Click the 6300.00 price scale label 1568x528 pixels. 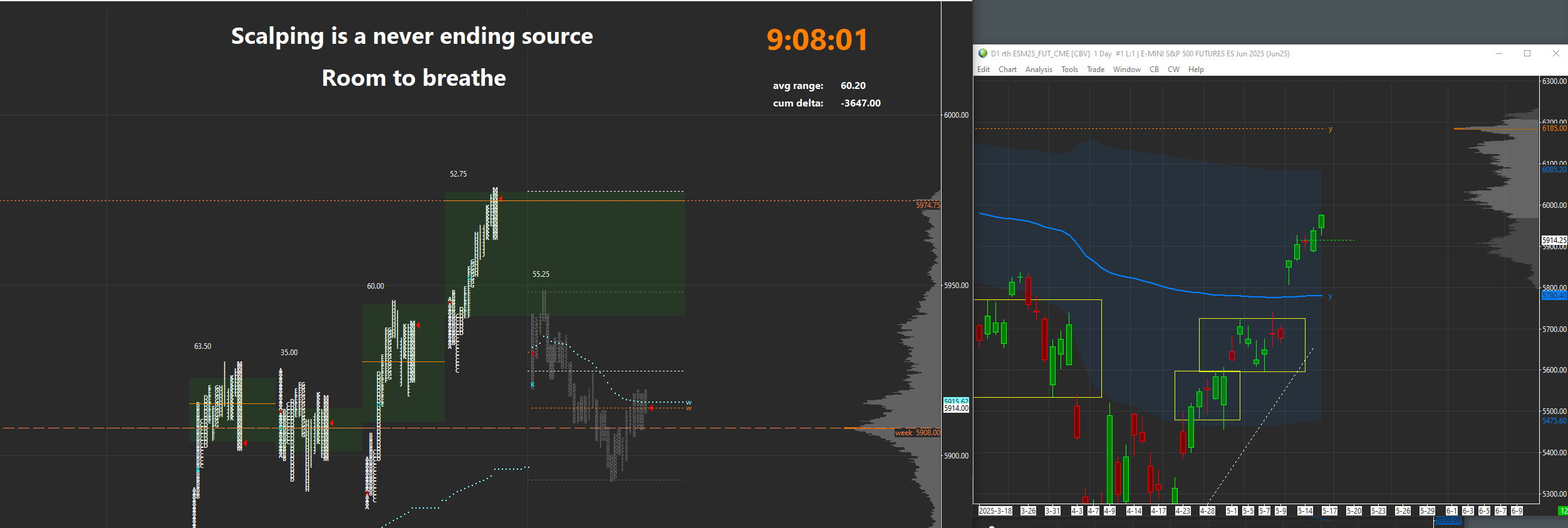[x=1554, y=81]
